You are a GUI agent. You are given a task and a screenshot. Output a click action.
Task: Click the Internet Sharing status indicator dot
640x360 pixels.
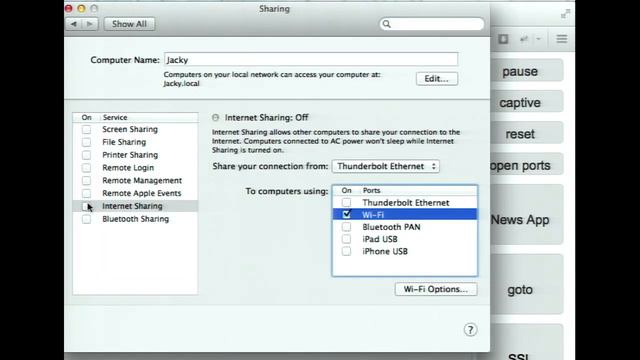point(216,118)
